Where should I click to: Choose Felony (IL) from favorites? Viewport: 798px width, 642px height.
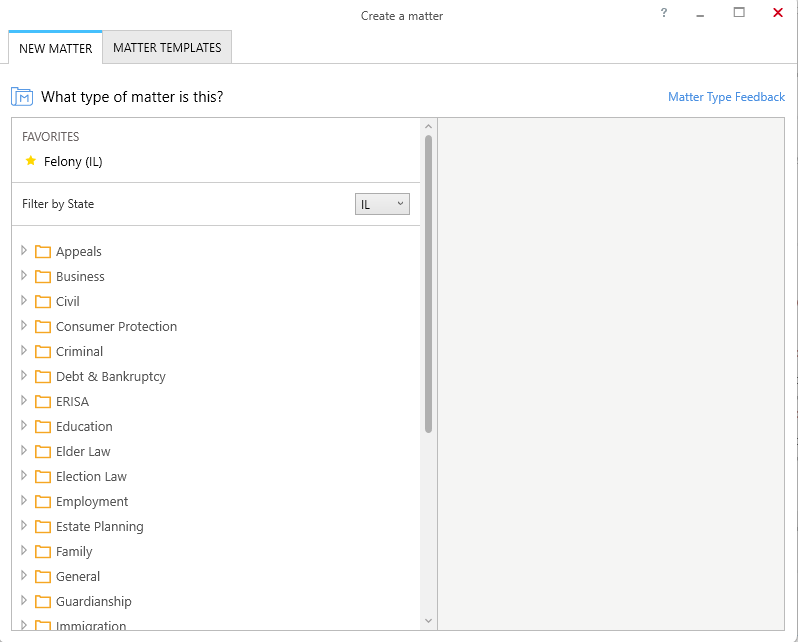click(73, 161)
